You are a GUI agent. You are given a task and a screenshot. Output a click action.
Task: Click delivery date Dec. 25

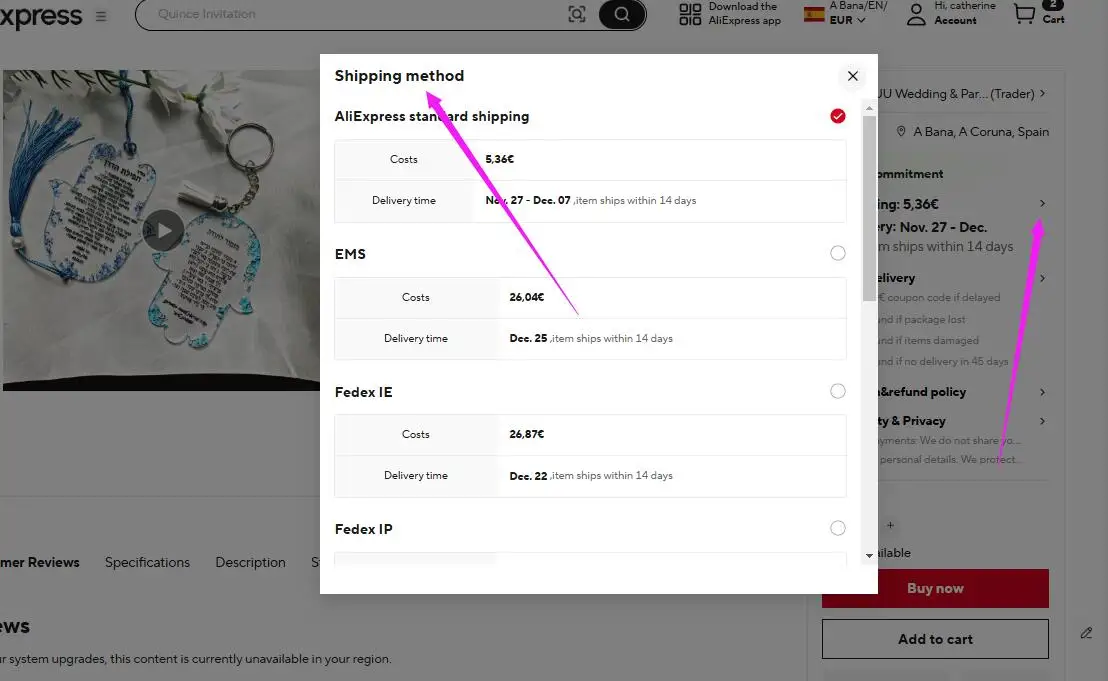[x=529, y=338]
